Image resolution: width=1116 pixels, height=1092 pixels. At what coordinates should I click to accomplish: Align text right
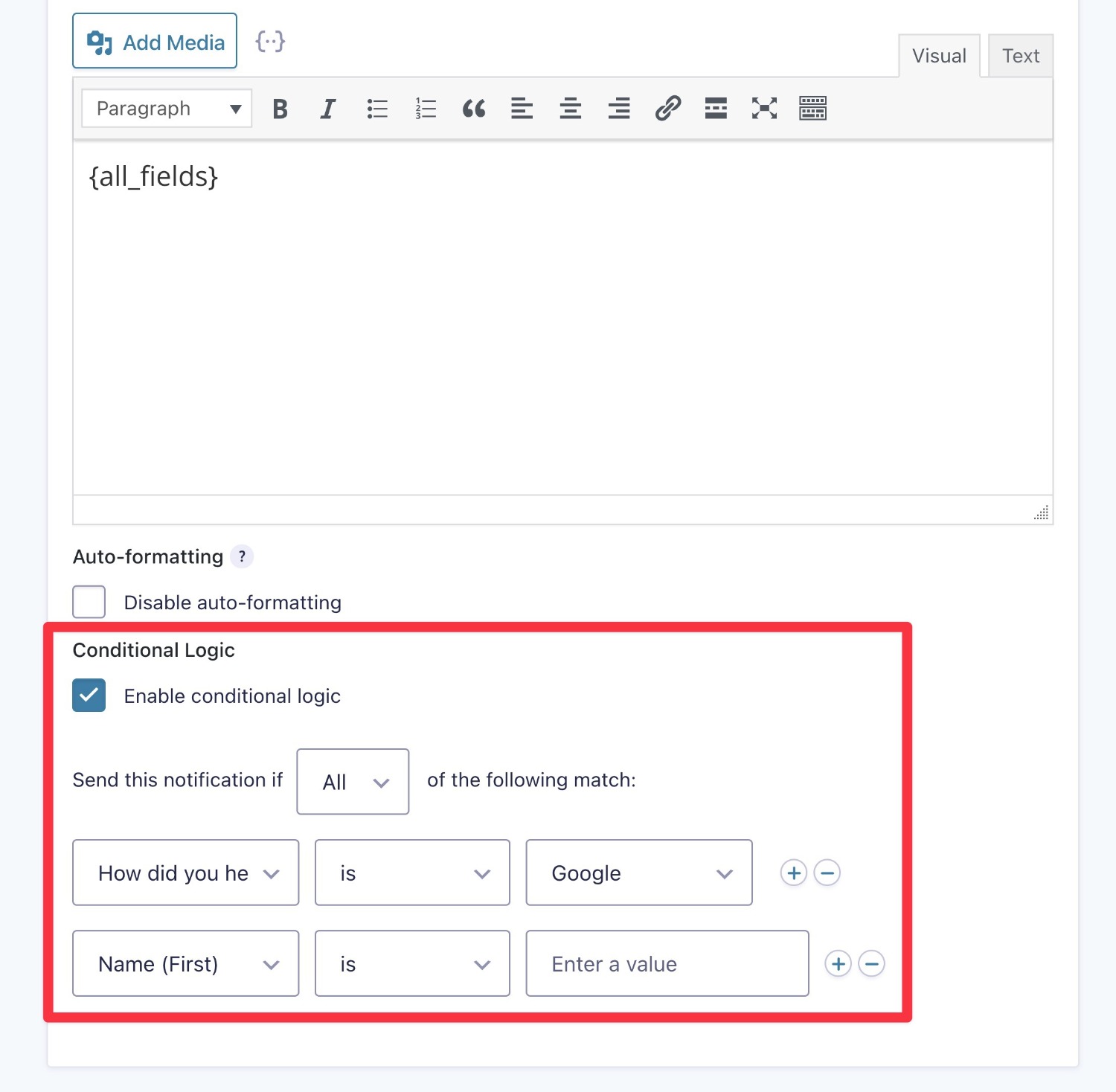[619, 109]
